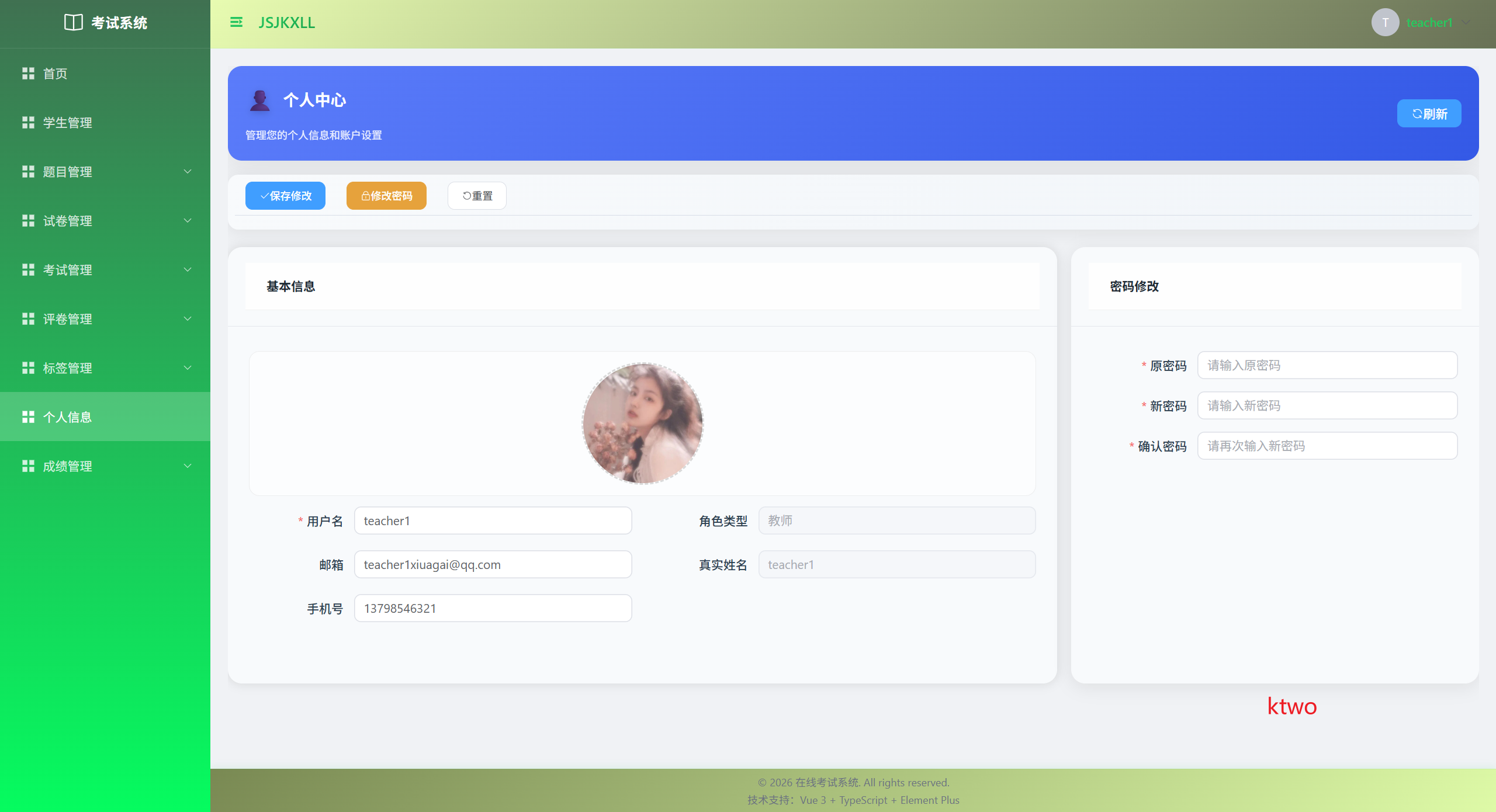This screenshot has width=1496, height=812.
Task: Click the grid icon beside 成绩管理
Action: (x=28, y=466)
